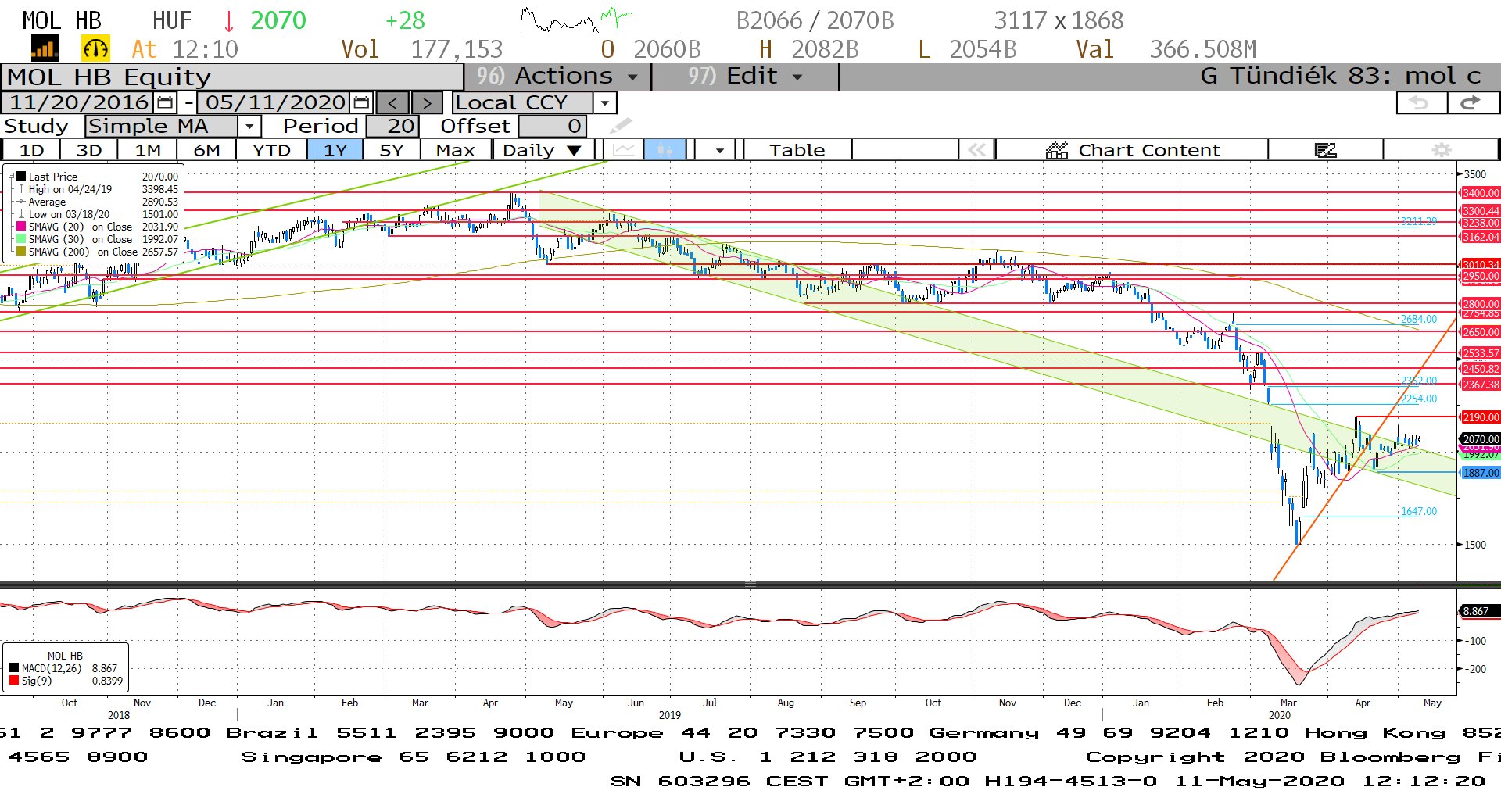This screenshot has width=1501, height=812.
Task: Open chart type options dropdown arrow
Action: click(719, 149)
